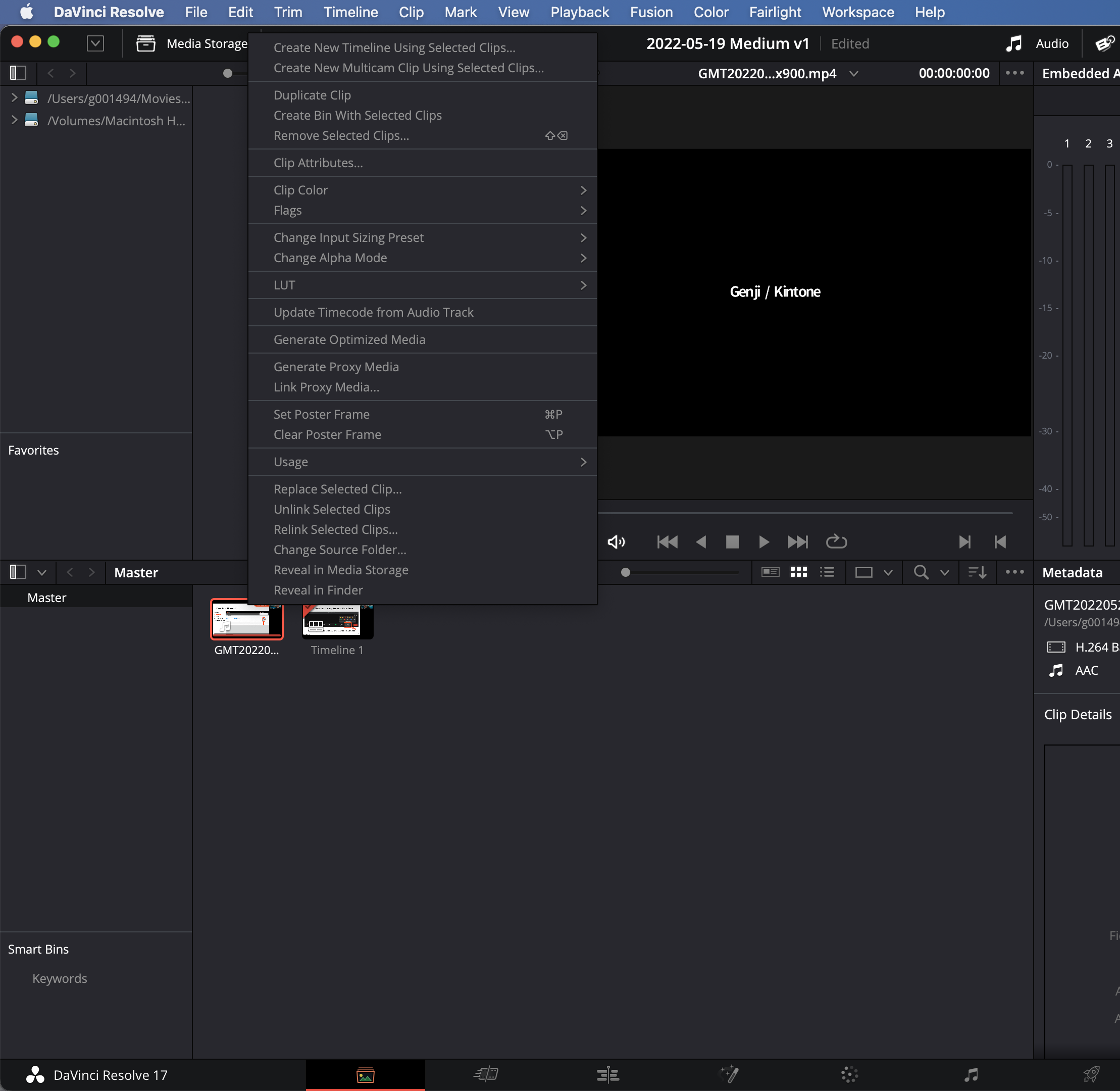The image size is (1120, 1091).
Task: Choose Duplicate Clip from context menu
Action: point(422,95)
